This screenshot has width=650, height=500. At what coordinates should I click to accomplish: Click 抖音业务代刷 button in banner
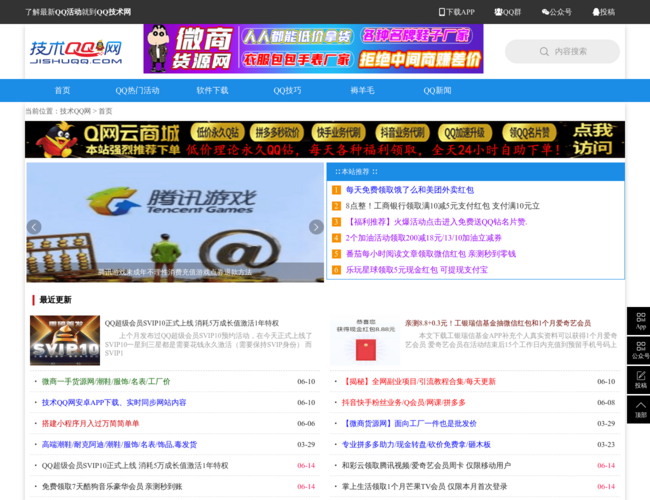pos(403,133)
